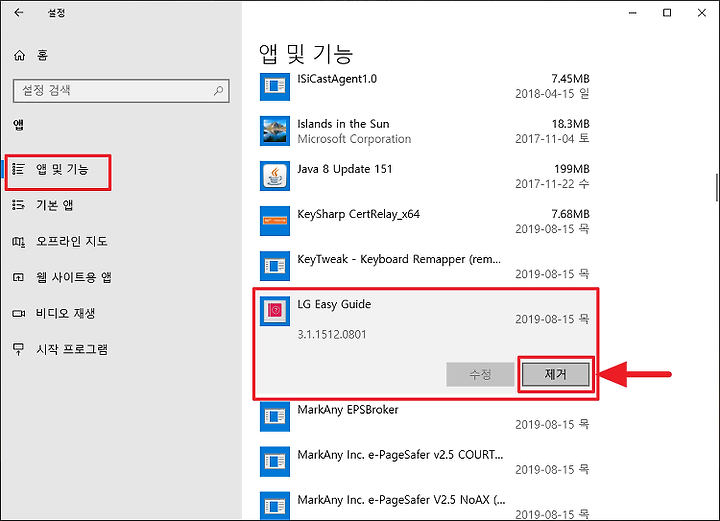The image size is (720, 521).
Task: Open 비디오 재생 settings page
Action: 65,314
